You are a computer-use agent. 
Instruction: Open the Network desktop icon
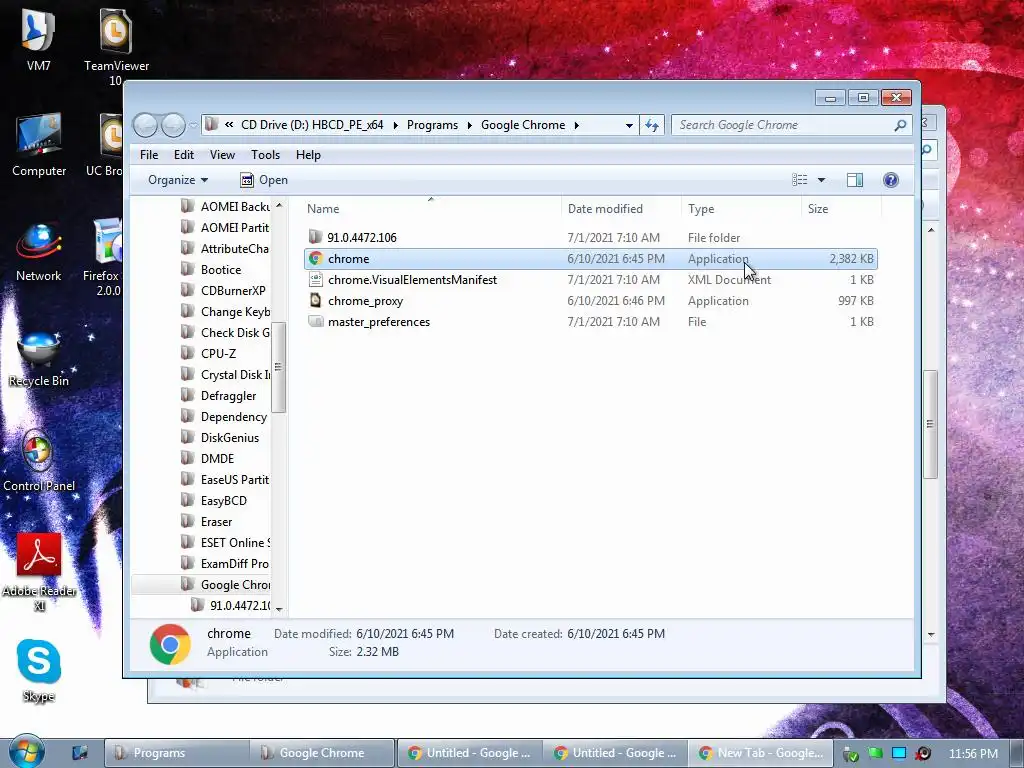tap(39, 251)
